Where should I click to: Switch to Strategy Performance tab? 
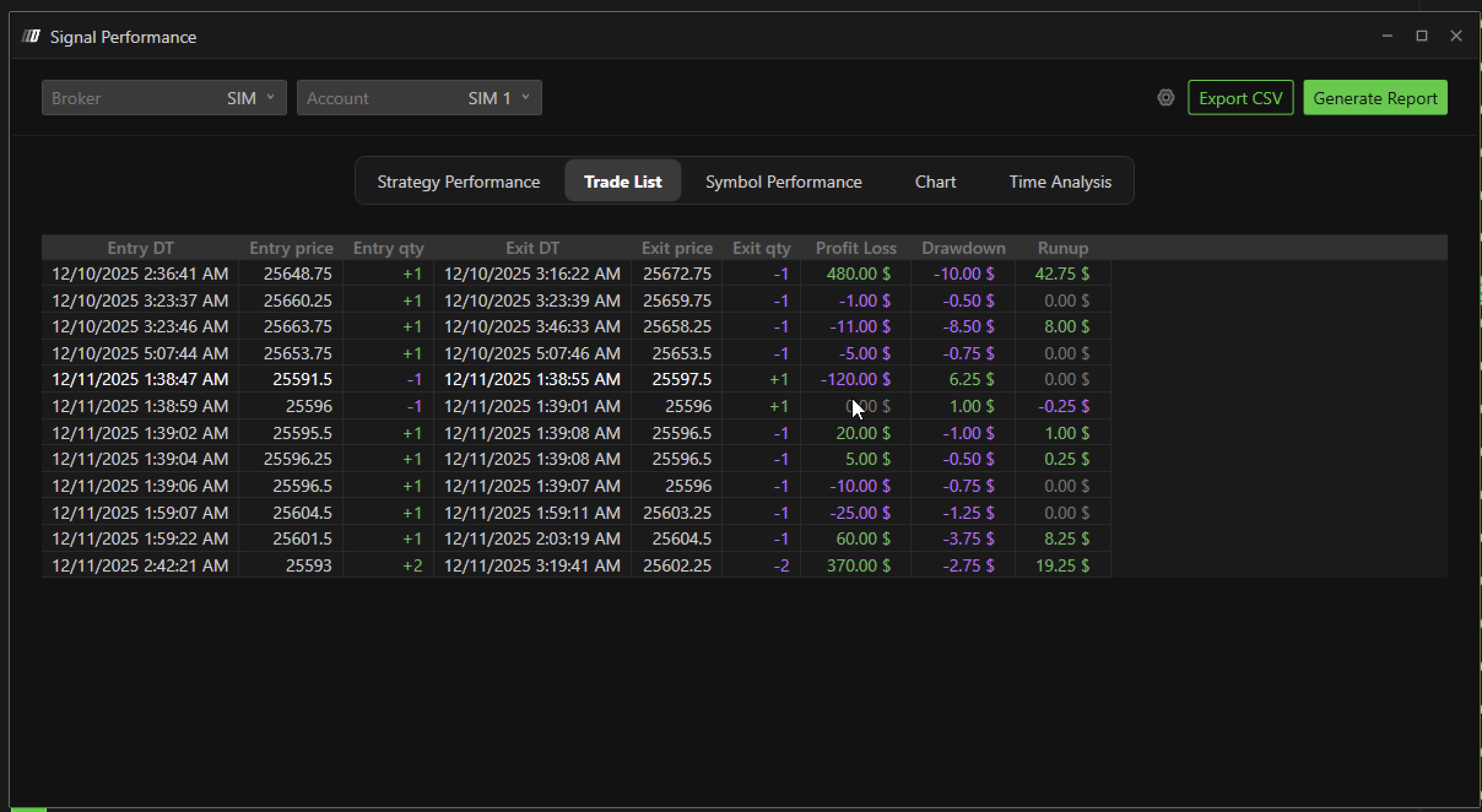(x=458, y=182)
